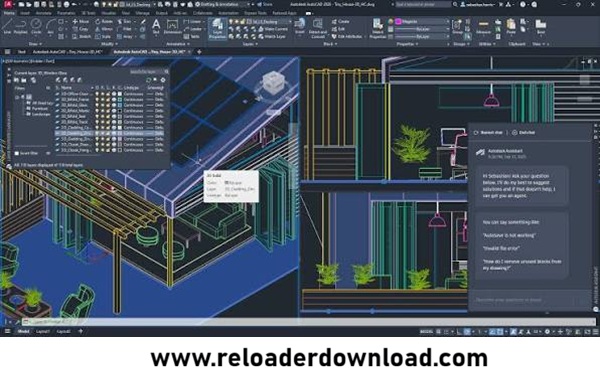Click the color swatch of first layer row
Viewport: 600px width, 377px height.
click(120, 94)
